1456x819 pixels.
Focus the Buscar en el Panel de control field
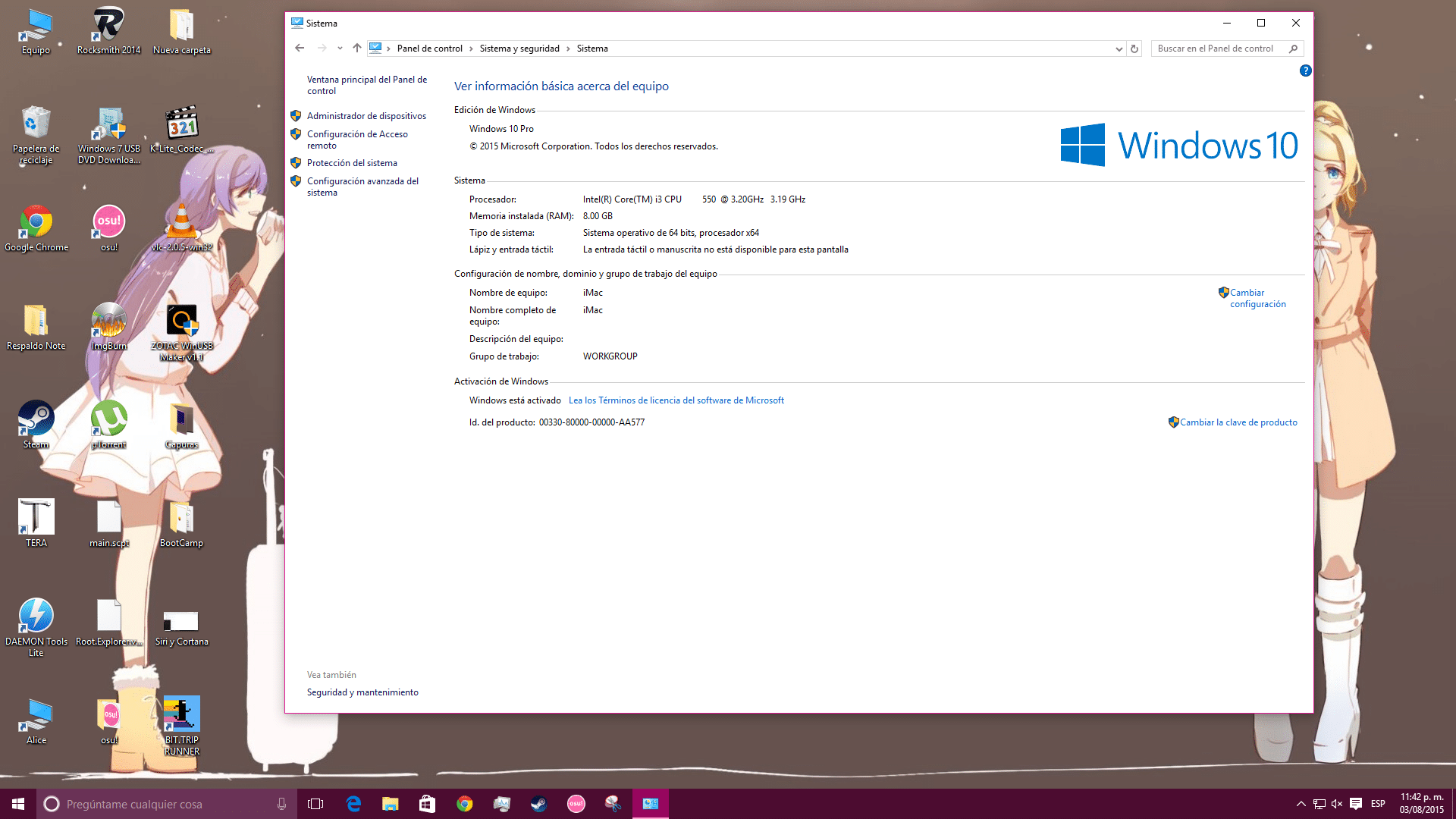click(x=1227, y=49)
